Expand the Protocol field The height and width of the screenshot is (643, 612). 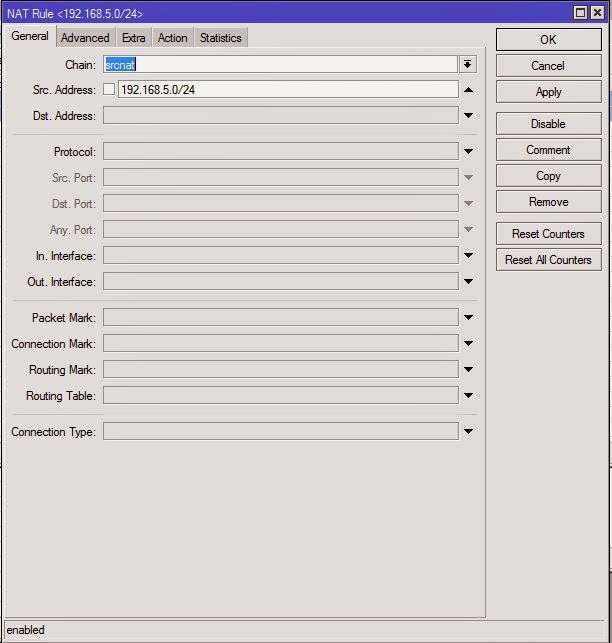(468, 151)
